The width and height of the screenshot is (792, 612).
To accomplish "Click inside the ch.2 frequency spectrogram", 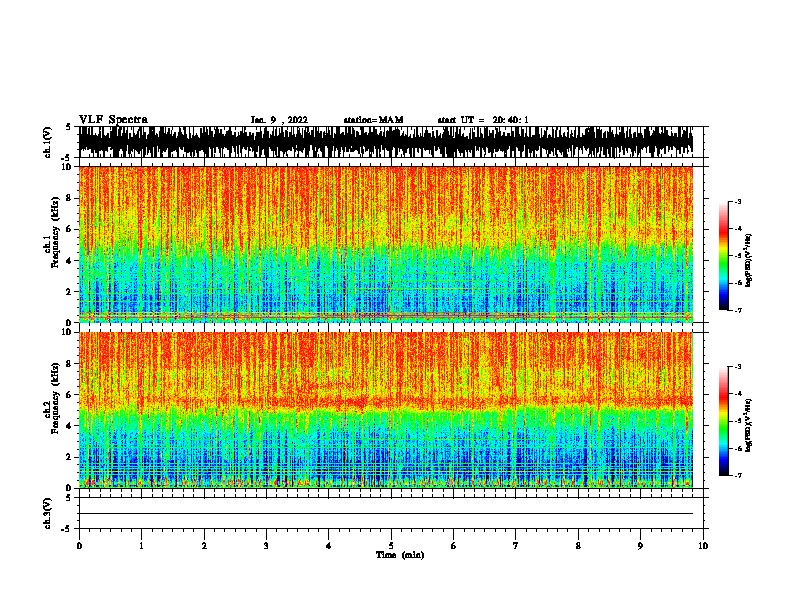I will click(x=386, y=410).
